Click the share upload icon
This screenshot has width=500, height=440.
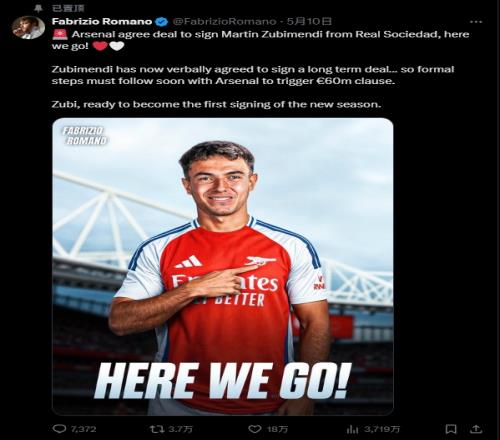477,429
